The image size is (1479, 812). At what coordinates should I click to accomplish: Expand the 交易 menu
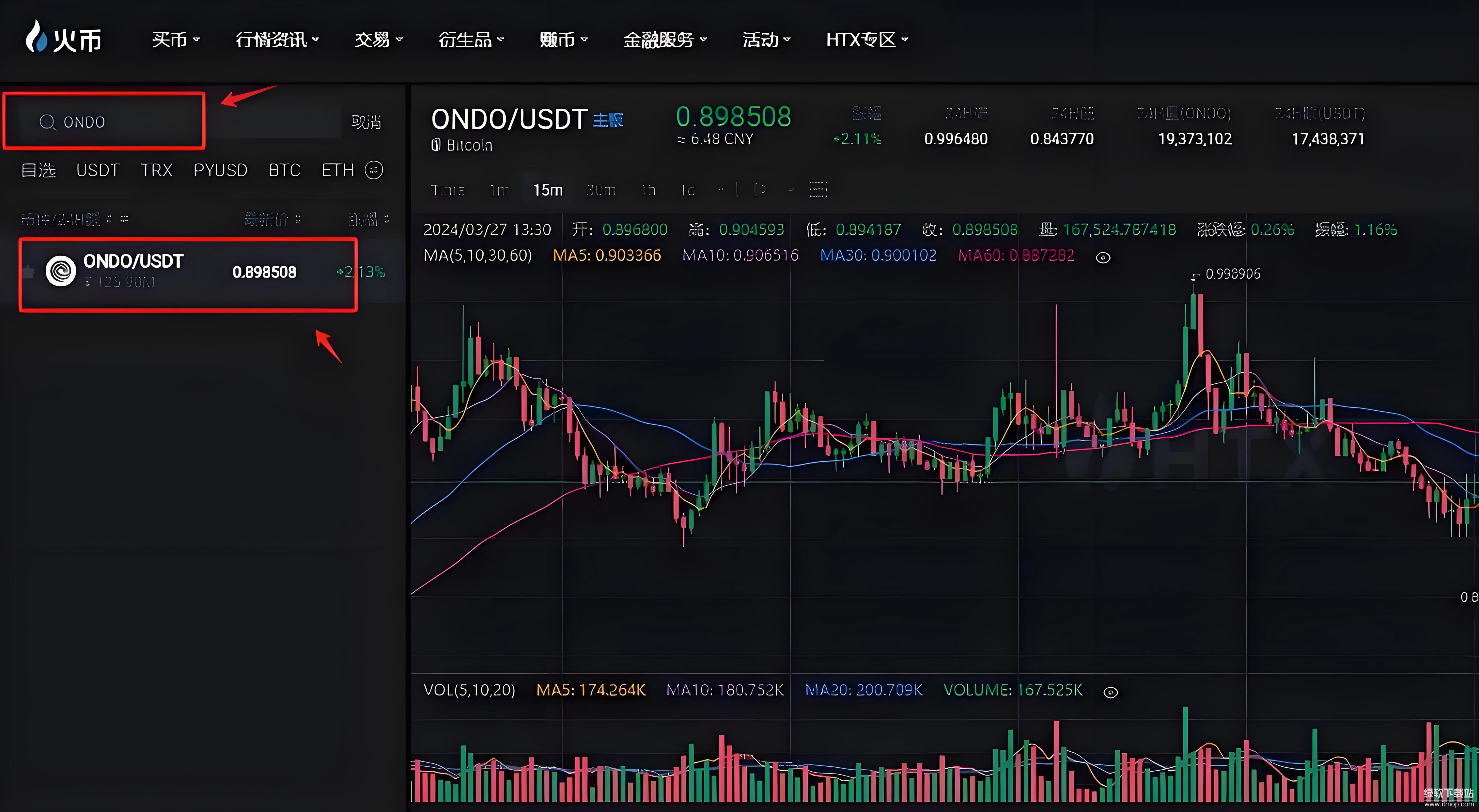tap(378, 40)
